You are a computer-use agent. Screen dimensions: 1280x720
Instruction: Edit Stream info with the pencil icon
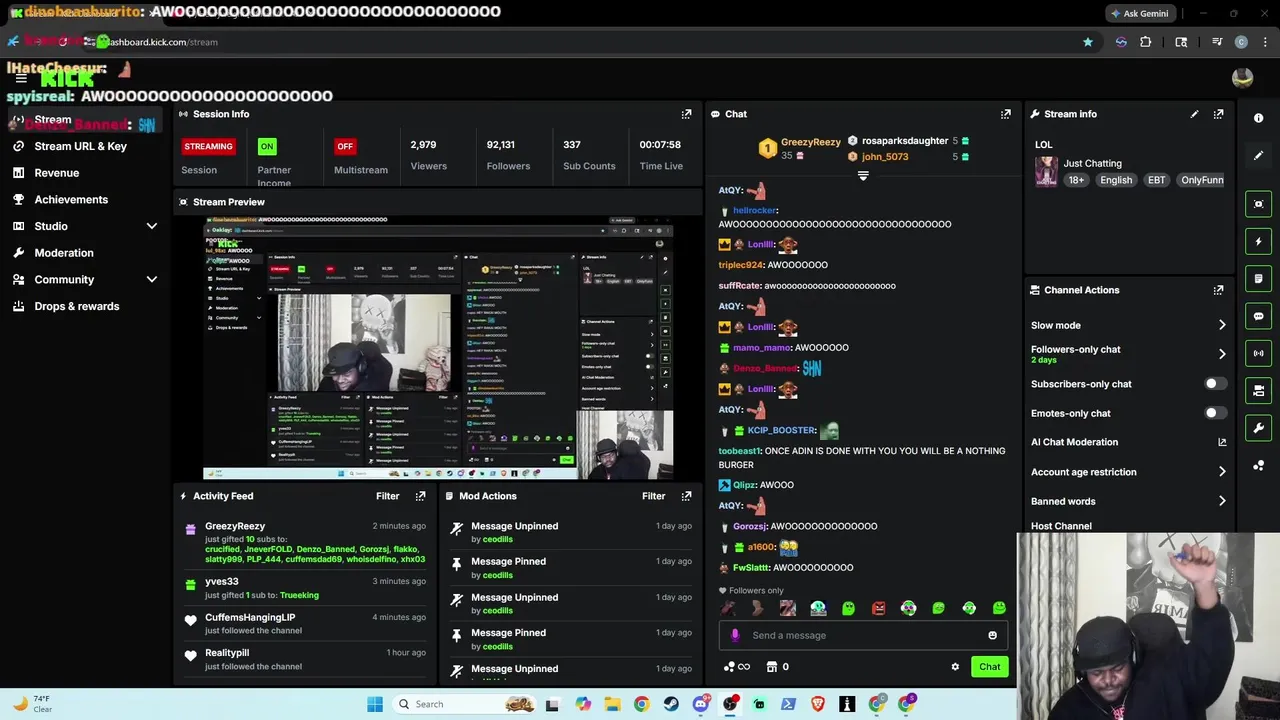pos(1194,114)
